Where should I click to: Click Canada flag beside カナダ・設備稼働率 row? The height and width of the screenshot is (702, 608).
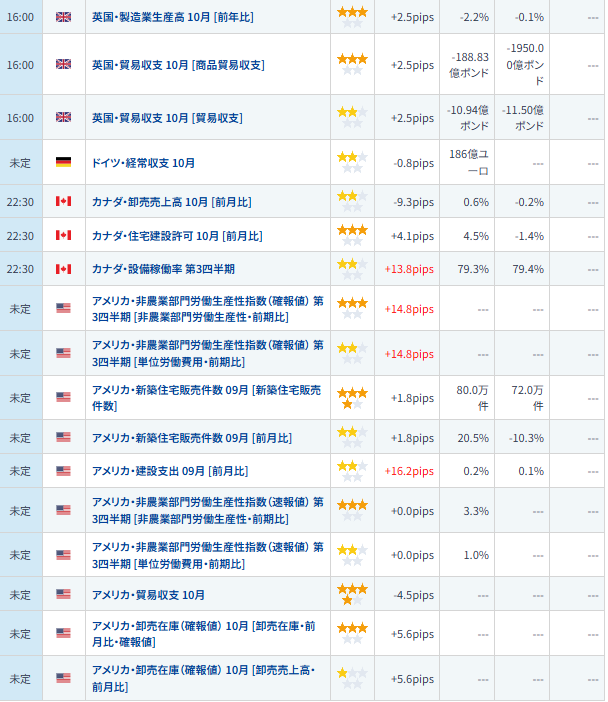click(x=63, y=269)
